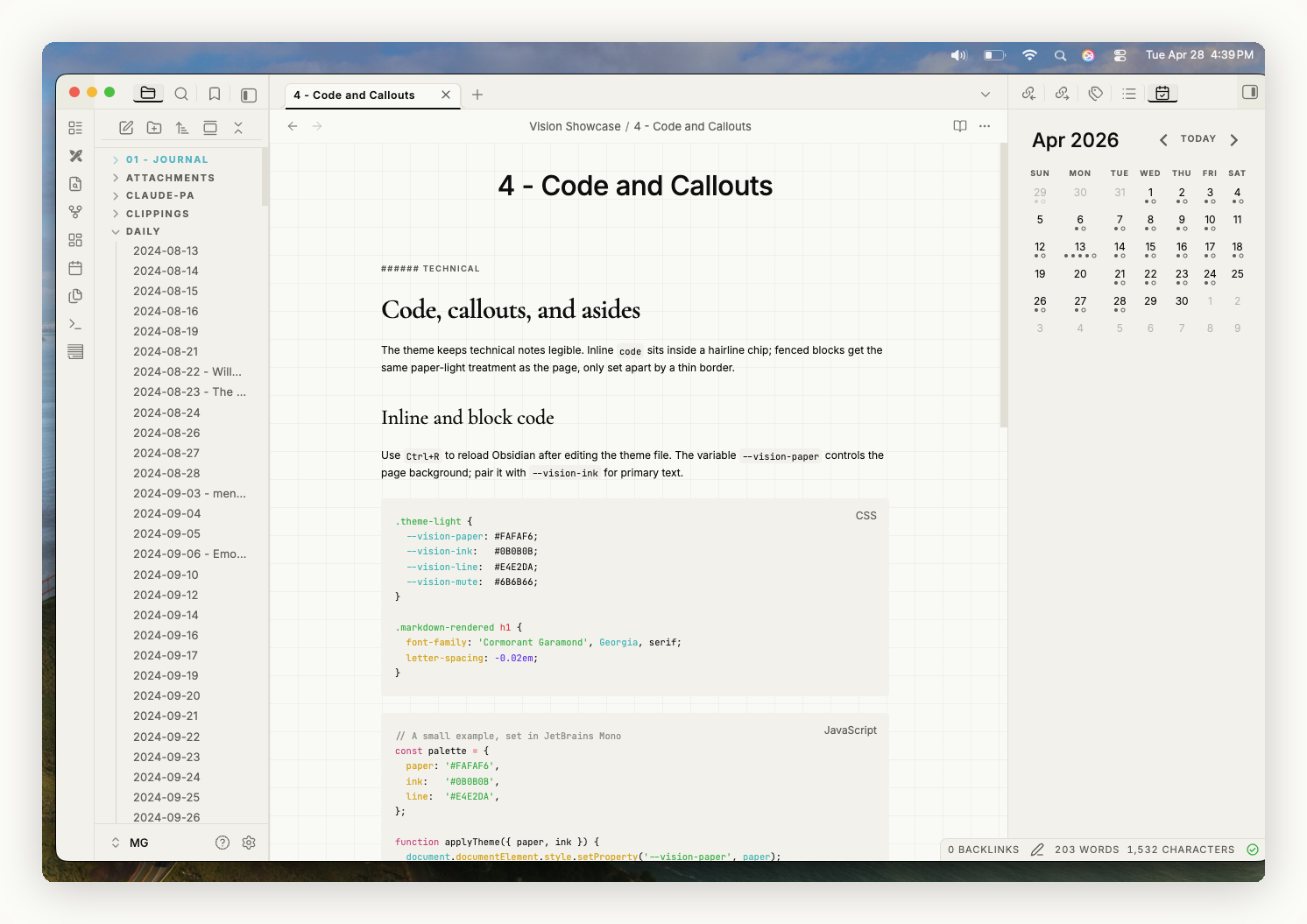Click the top ribbon list-view icon
This screenshot has height=924, width=1307.
pos(75,128)
